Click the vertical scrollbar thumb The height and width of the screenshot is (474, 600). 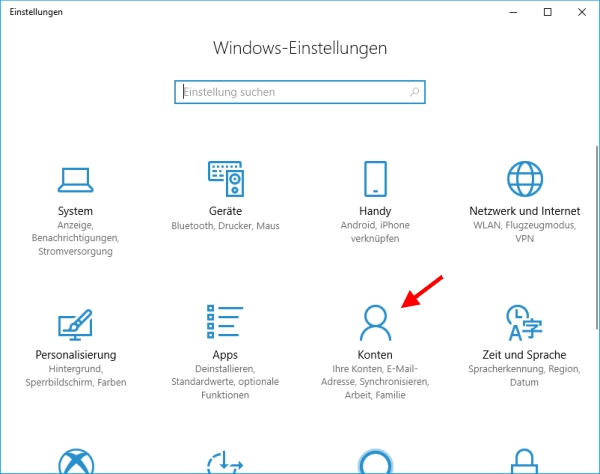click(x=597, y=237)
